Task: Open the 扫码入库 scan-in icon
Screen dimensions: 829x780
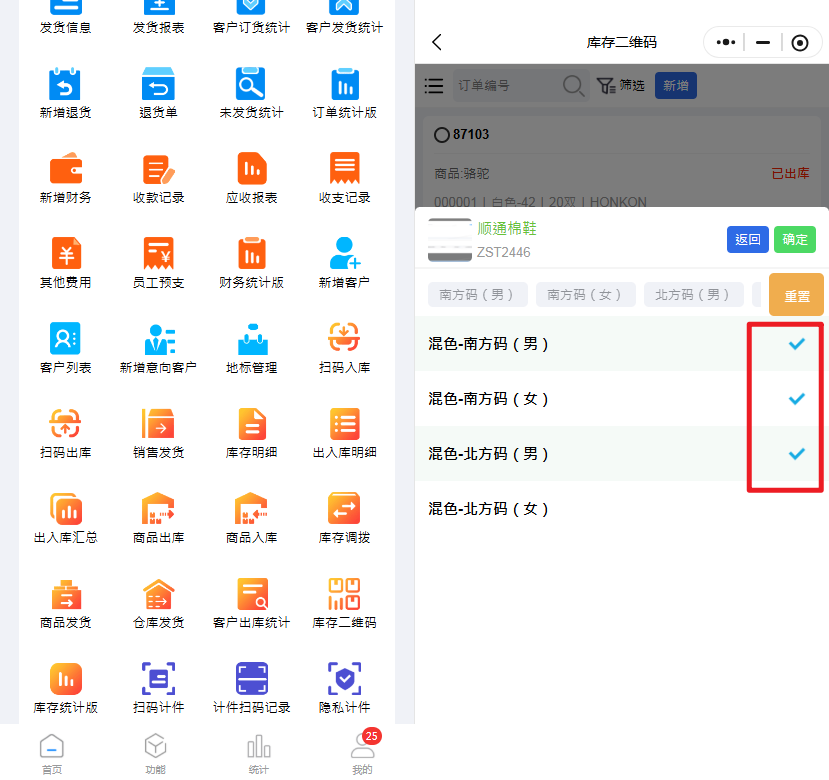Action: (x=344, y=340)
